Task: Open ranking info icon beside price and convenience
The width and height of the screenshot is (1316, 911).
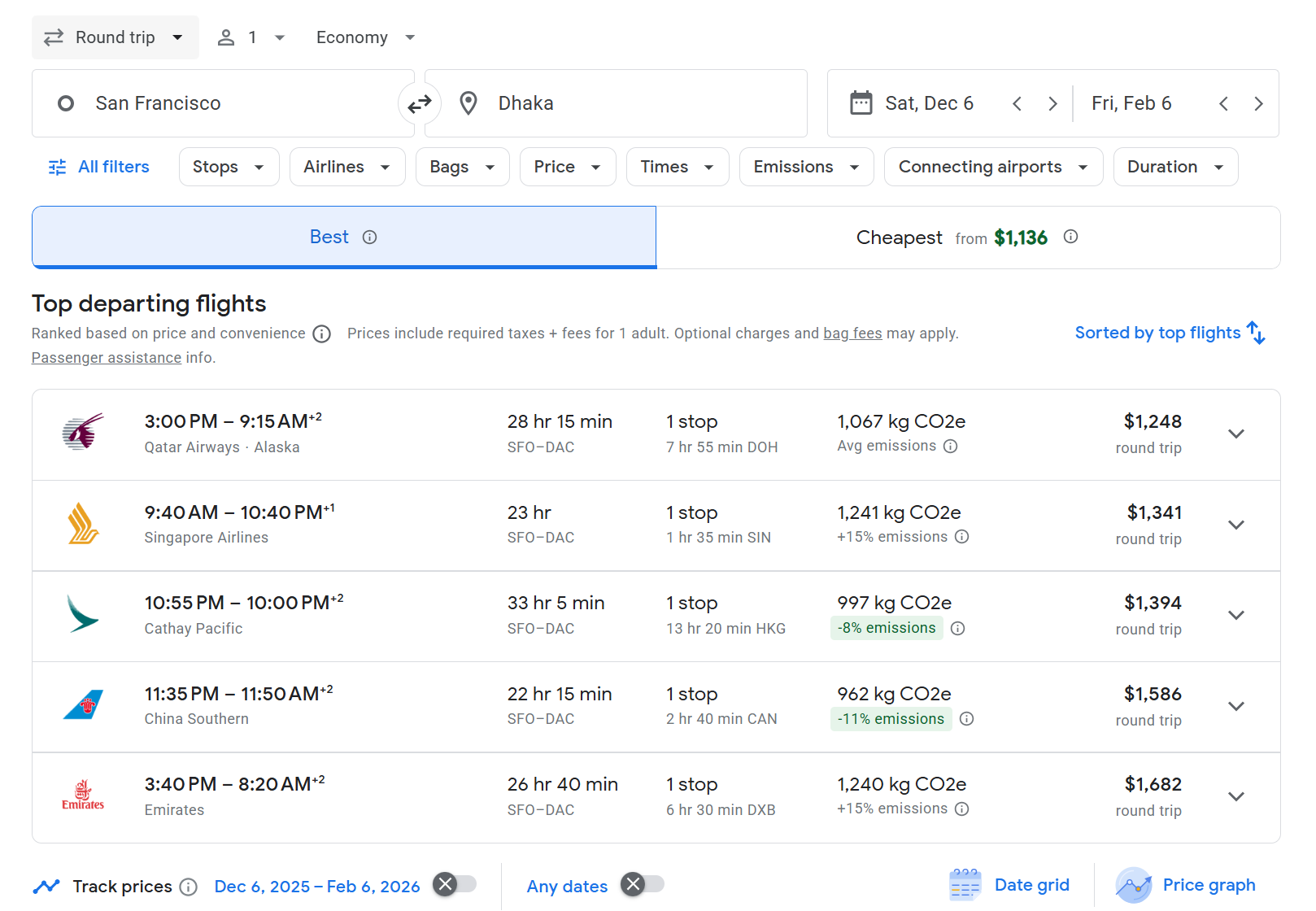Action: coord(322,334)
